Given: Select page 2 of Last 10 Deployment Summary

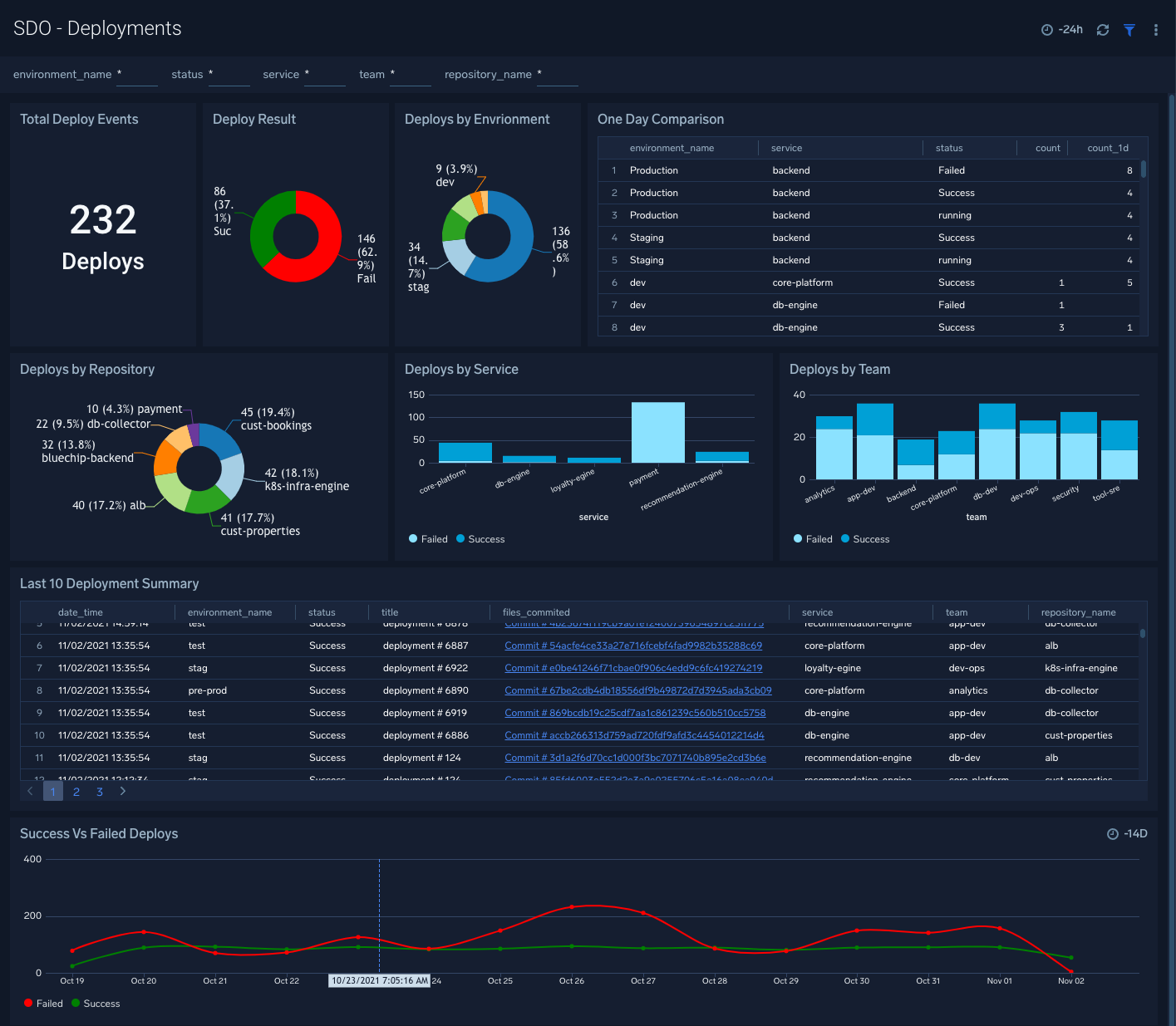Looking at the screenshot, I should 76,791.
